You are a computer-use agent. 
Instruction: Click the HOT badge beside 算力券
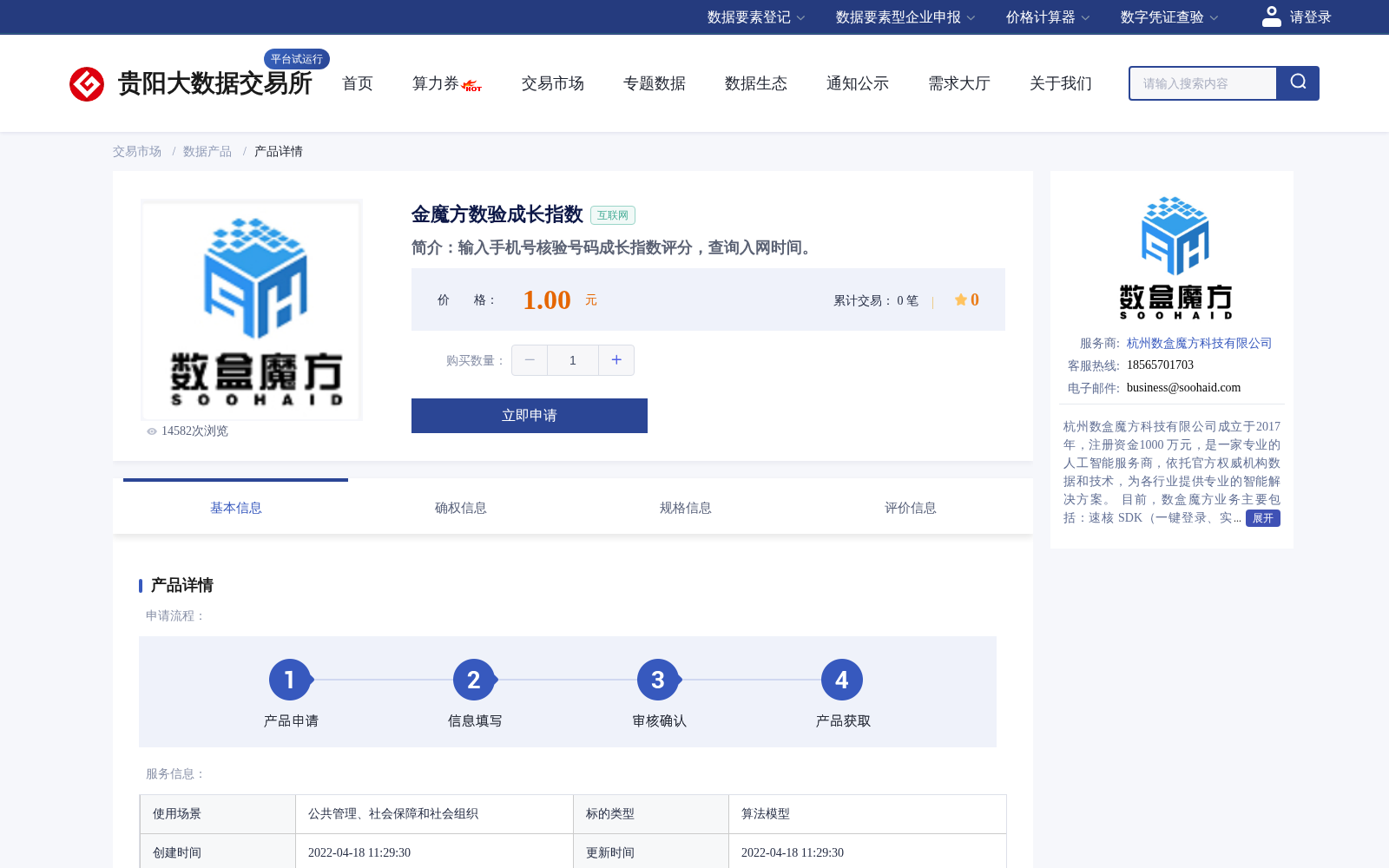coord(472,86)
